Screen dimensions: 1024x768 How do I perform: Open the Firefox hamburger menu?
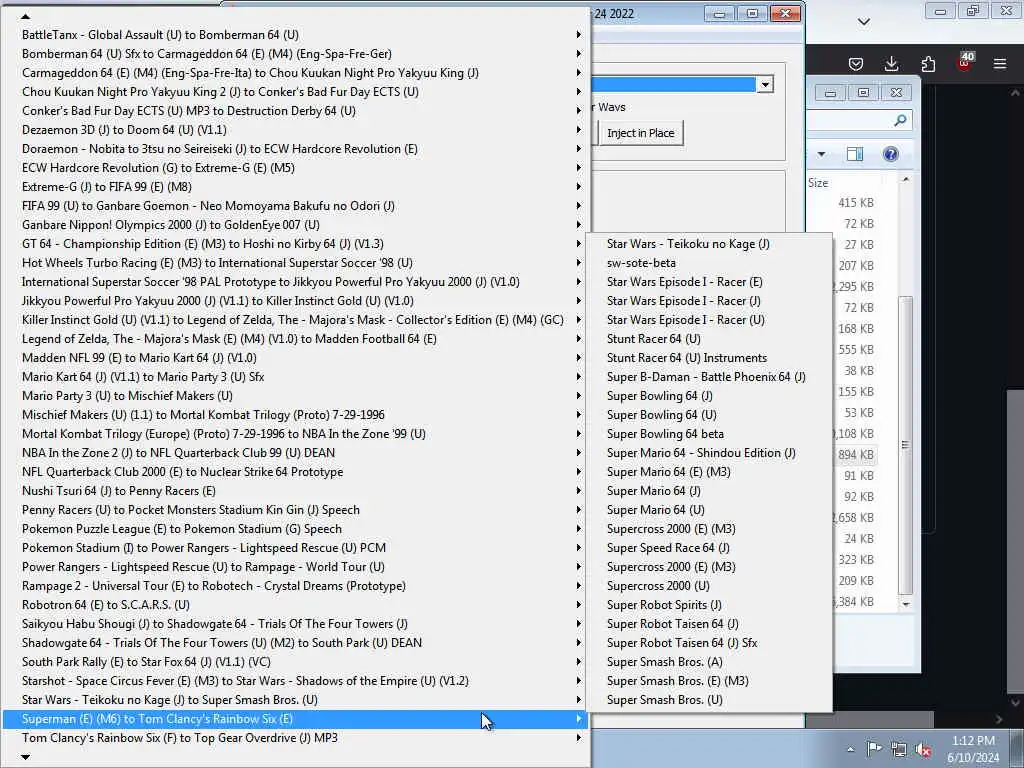tap(1000, 63)
